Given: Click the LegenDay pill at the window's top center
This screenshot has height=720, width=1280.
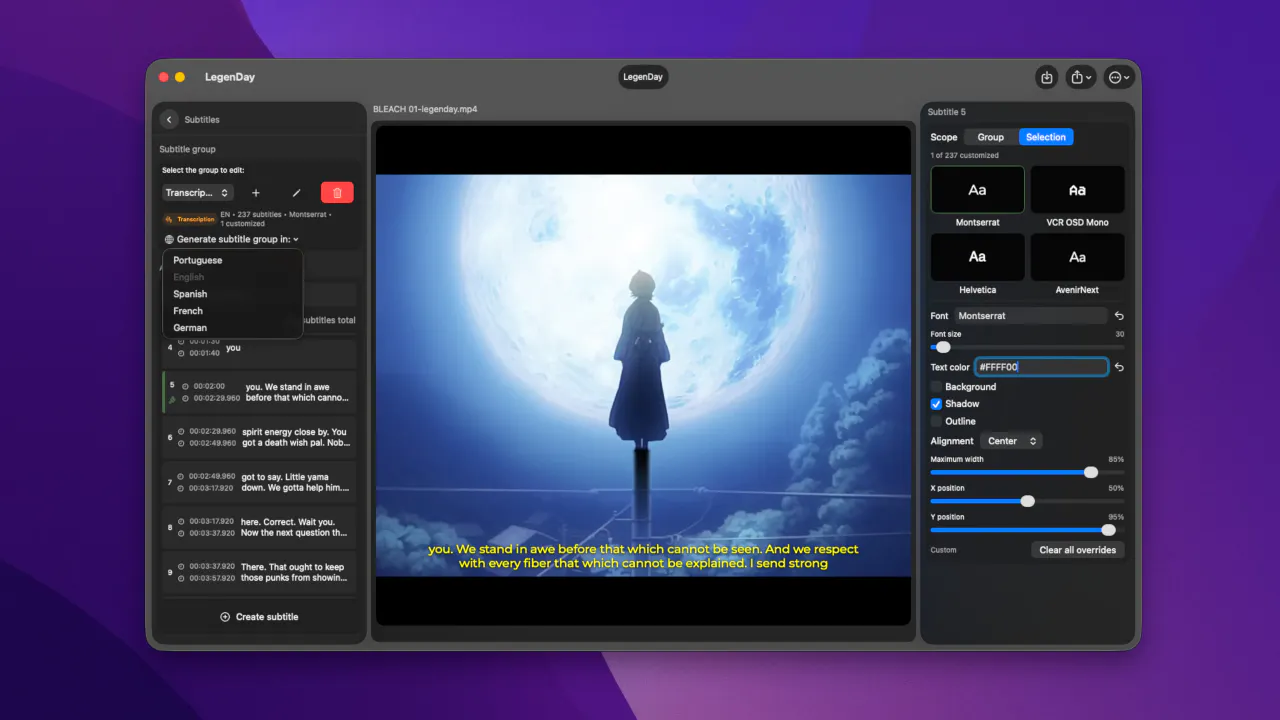Looking at the screenshot, I should pos(643,77).
